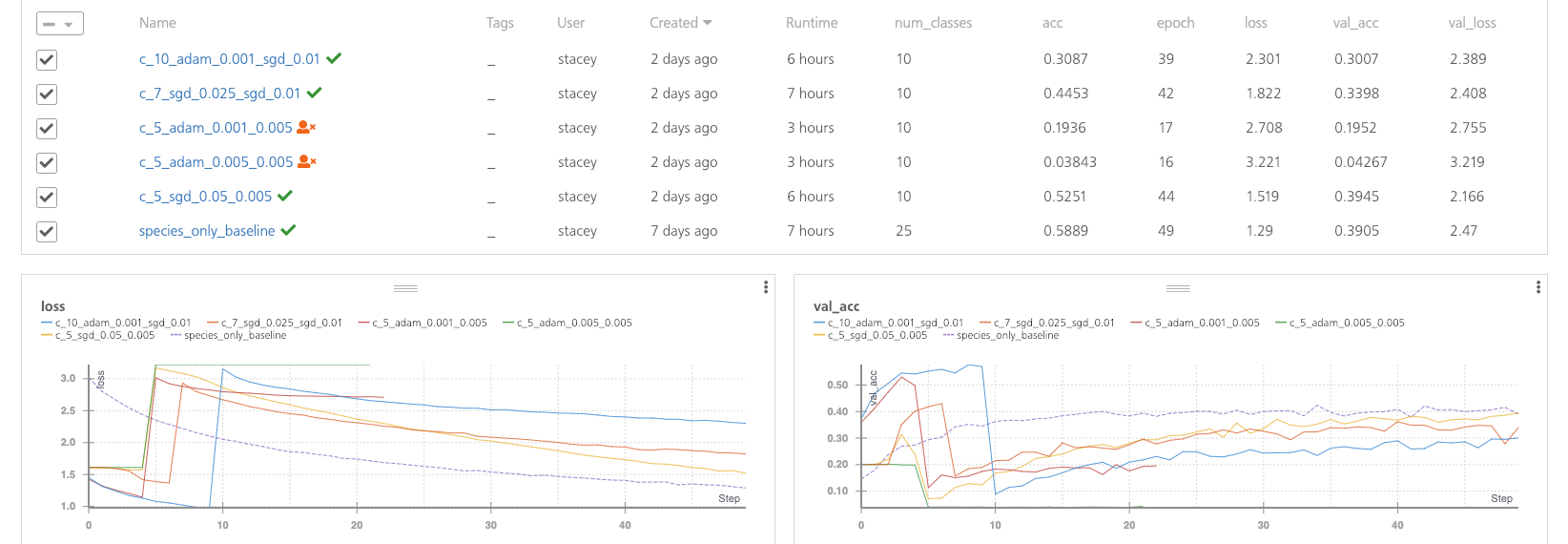Open the loss chart three-dot menu

(766, 287)
